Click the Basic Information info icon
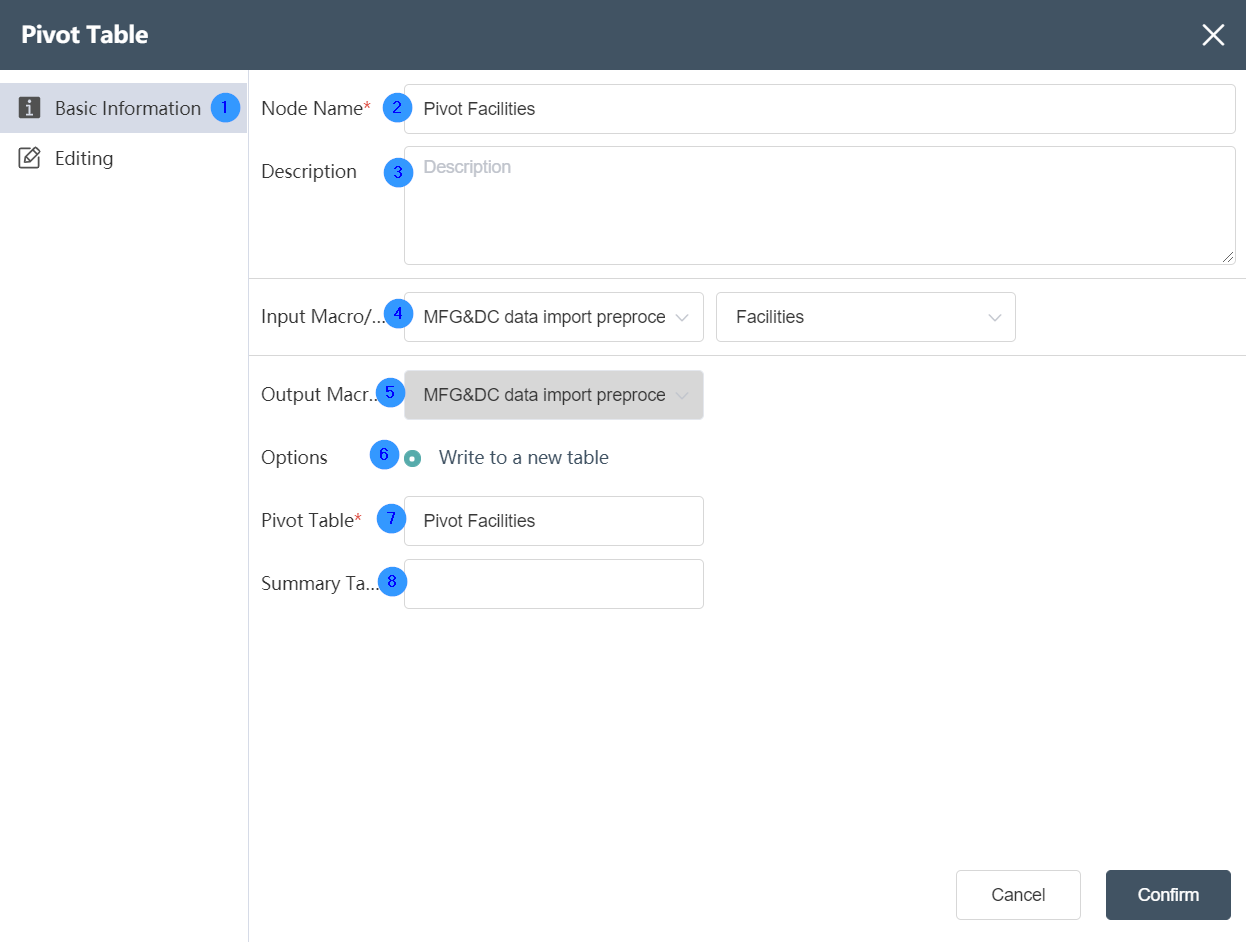 click(x=30, y=108)
